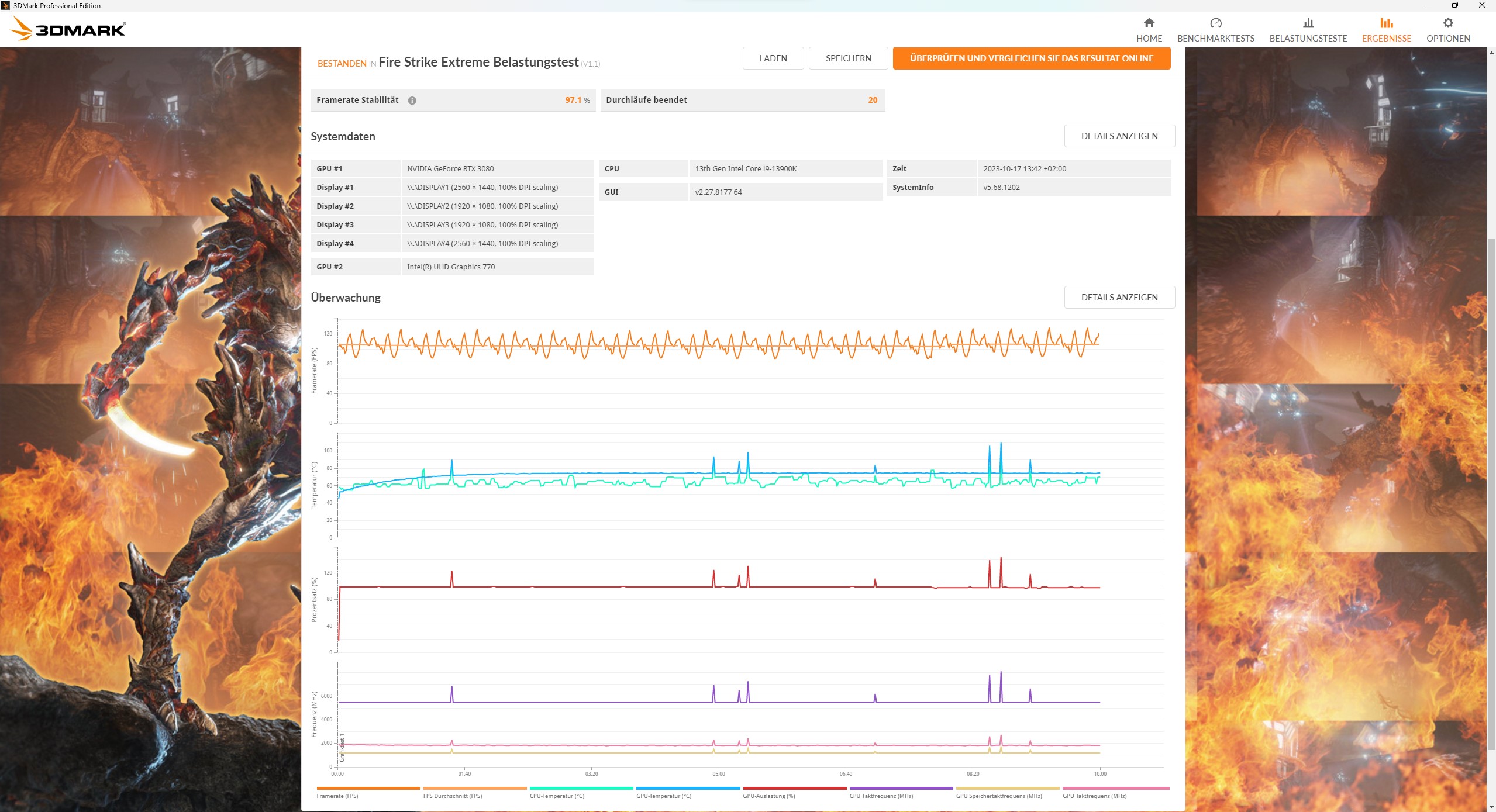Open Belastungstests bar chart icon
1496x812 pixels.
1308,23
